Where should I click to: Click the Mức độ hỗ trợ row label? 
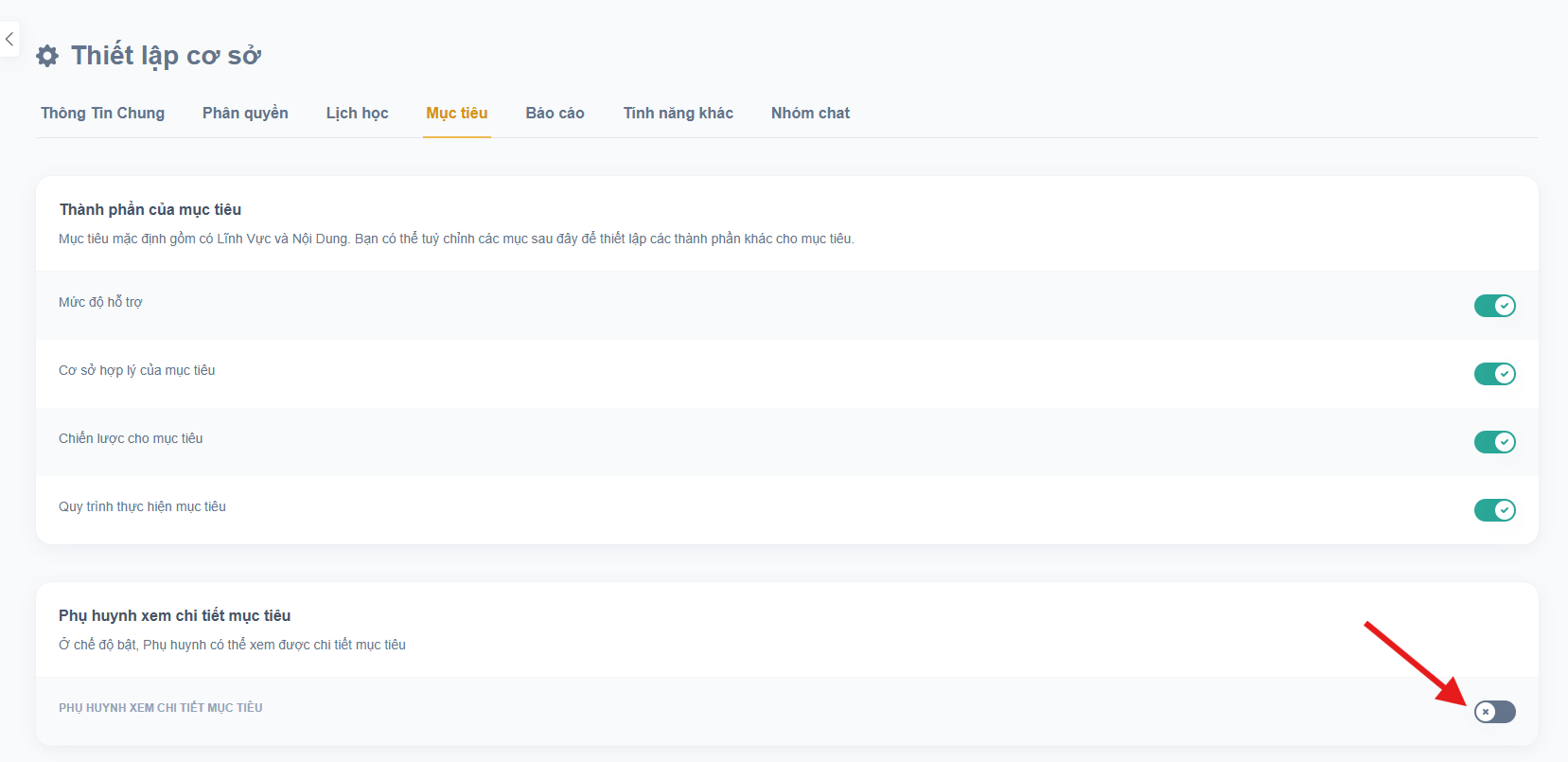coord(100,302)
